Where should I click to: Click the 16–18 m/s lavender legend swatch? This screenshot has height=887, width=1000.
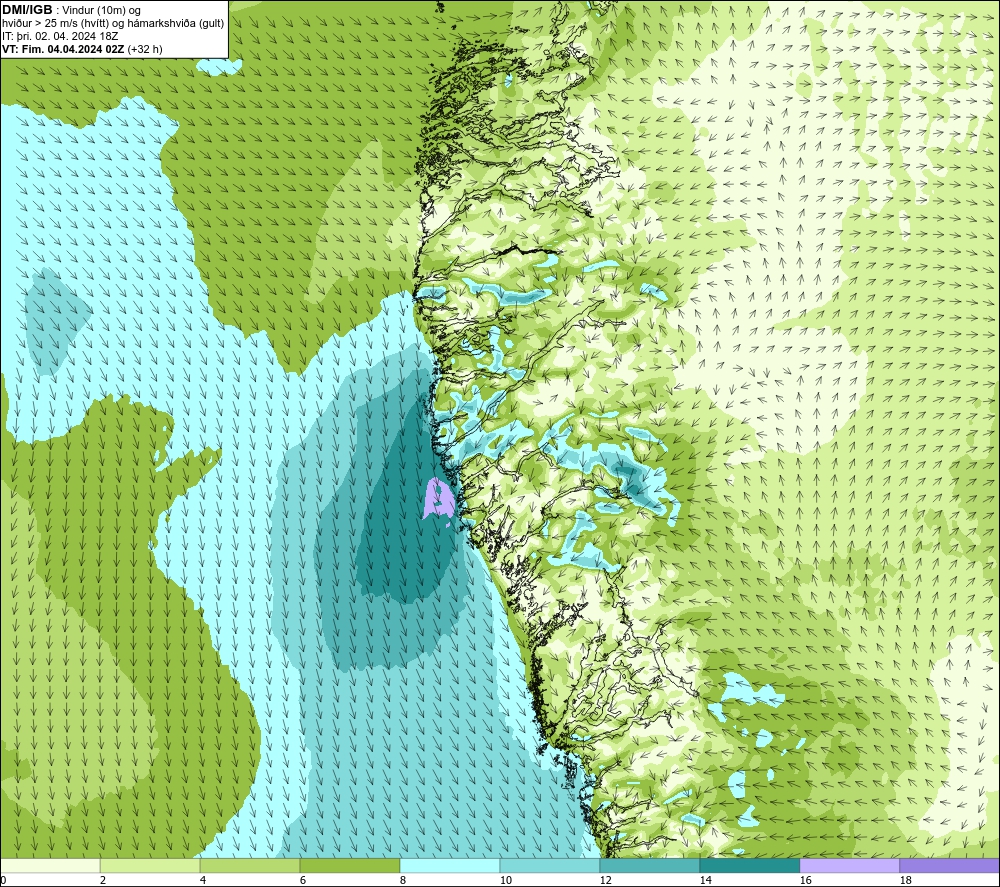point(849,865)
